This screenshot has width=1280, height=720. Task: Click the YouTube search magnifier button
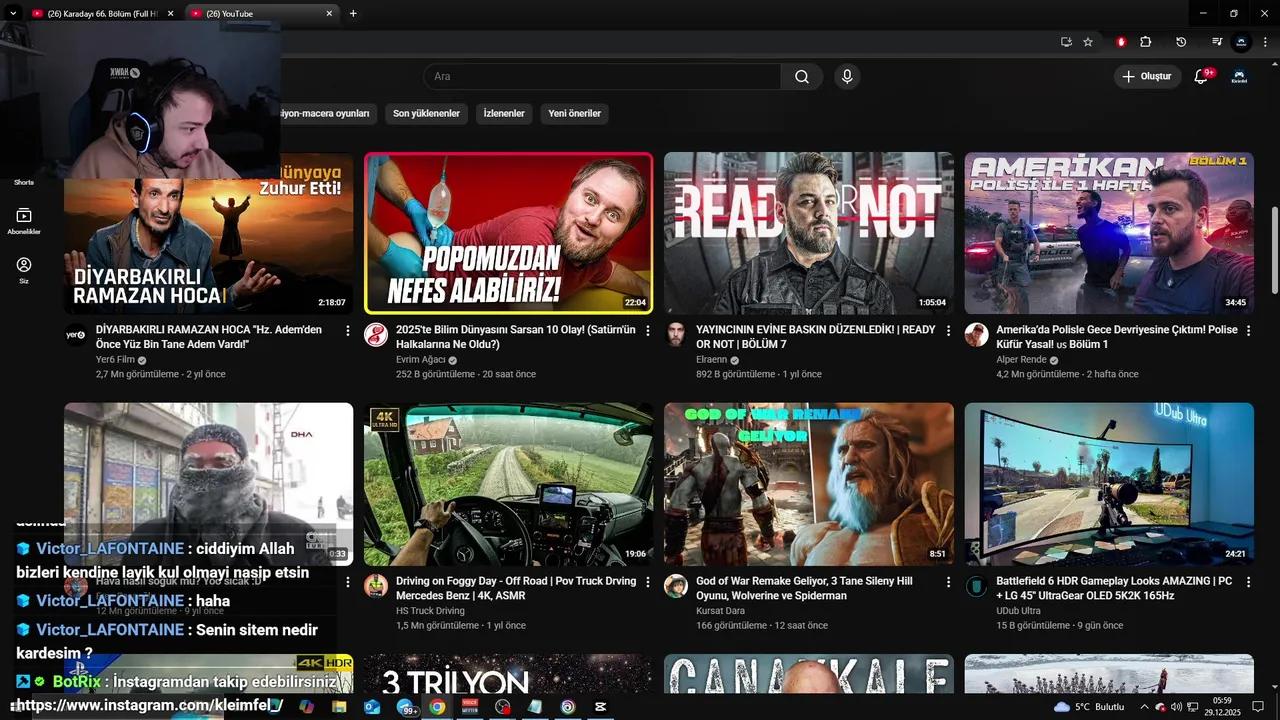click(802, 77)
